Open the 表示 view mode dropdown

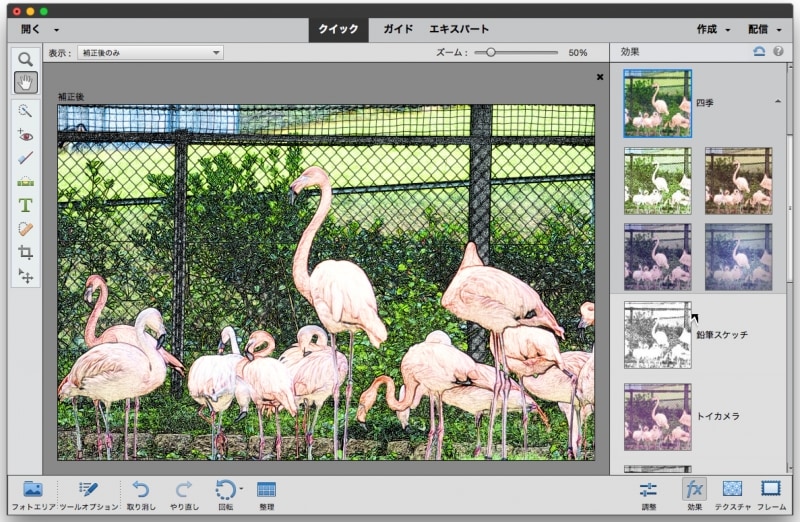pyautogui.click(x=149, y=52)
